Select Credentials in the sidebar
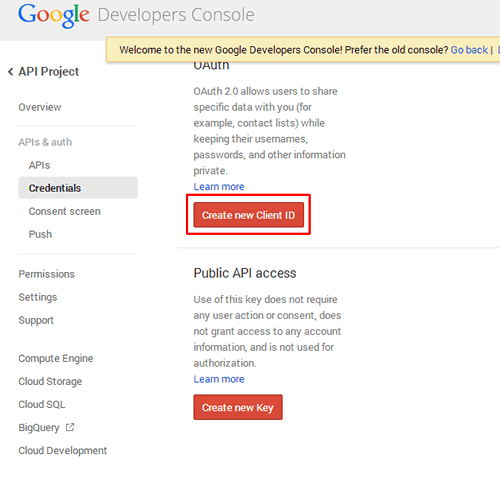This screenshot has width=500, height=482. (78, 188)
